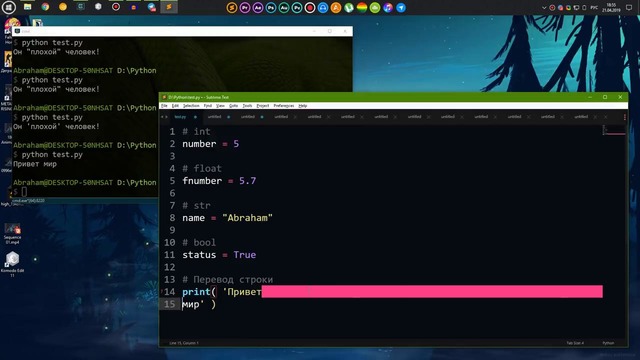
Task: Click the cmd window prompt cursor
Action: point(24,191)
